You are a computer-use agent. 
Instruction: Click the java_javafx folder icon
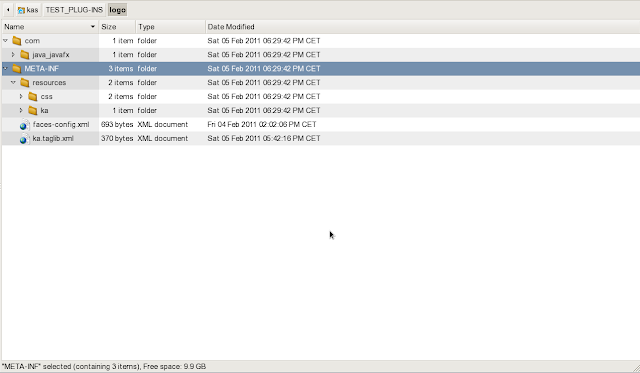pos(25,55)
